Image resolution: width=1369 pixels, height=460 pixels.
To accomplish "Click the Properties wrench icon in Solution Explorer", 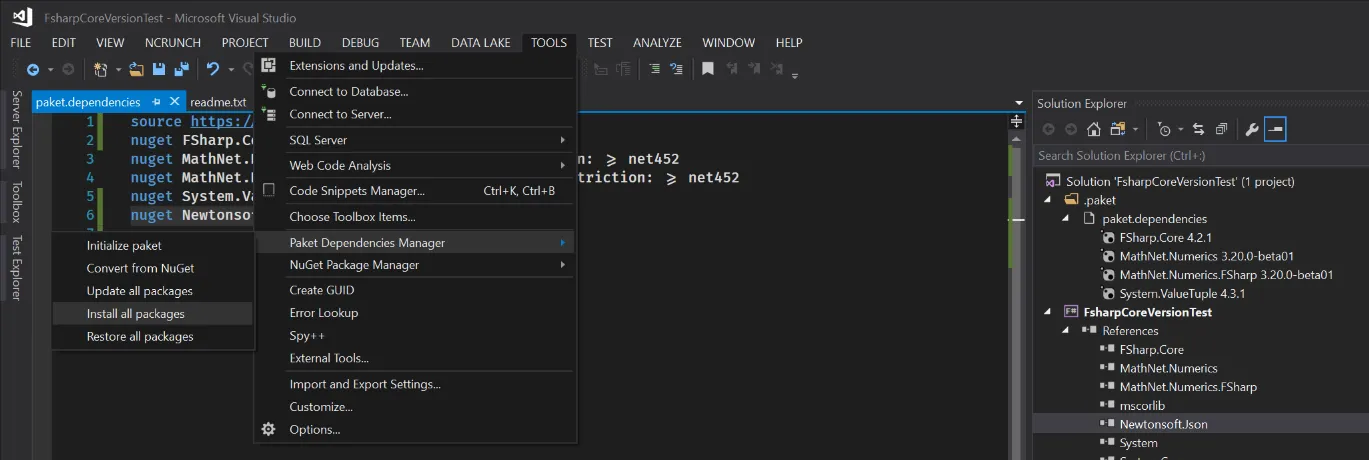I will tap(1251, 129).
